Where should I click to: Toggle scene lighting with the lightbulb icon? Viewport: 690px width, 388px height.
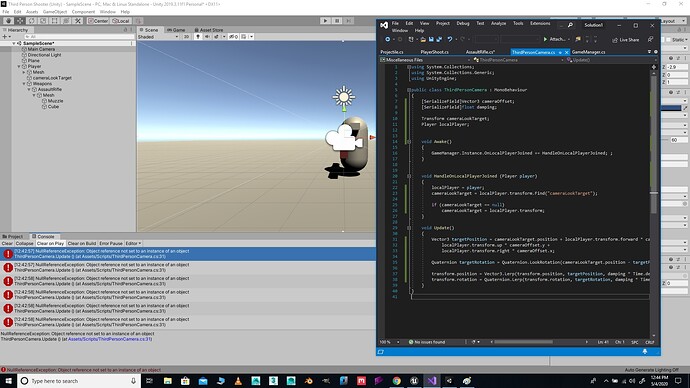(198, 37)
